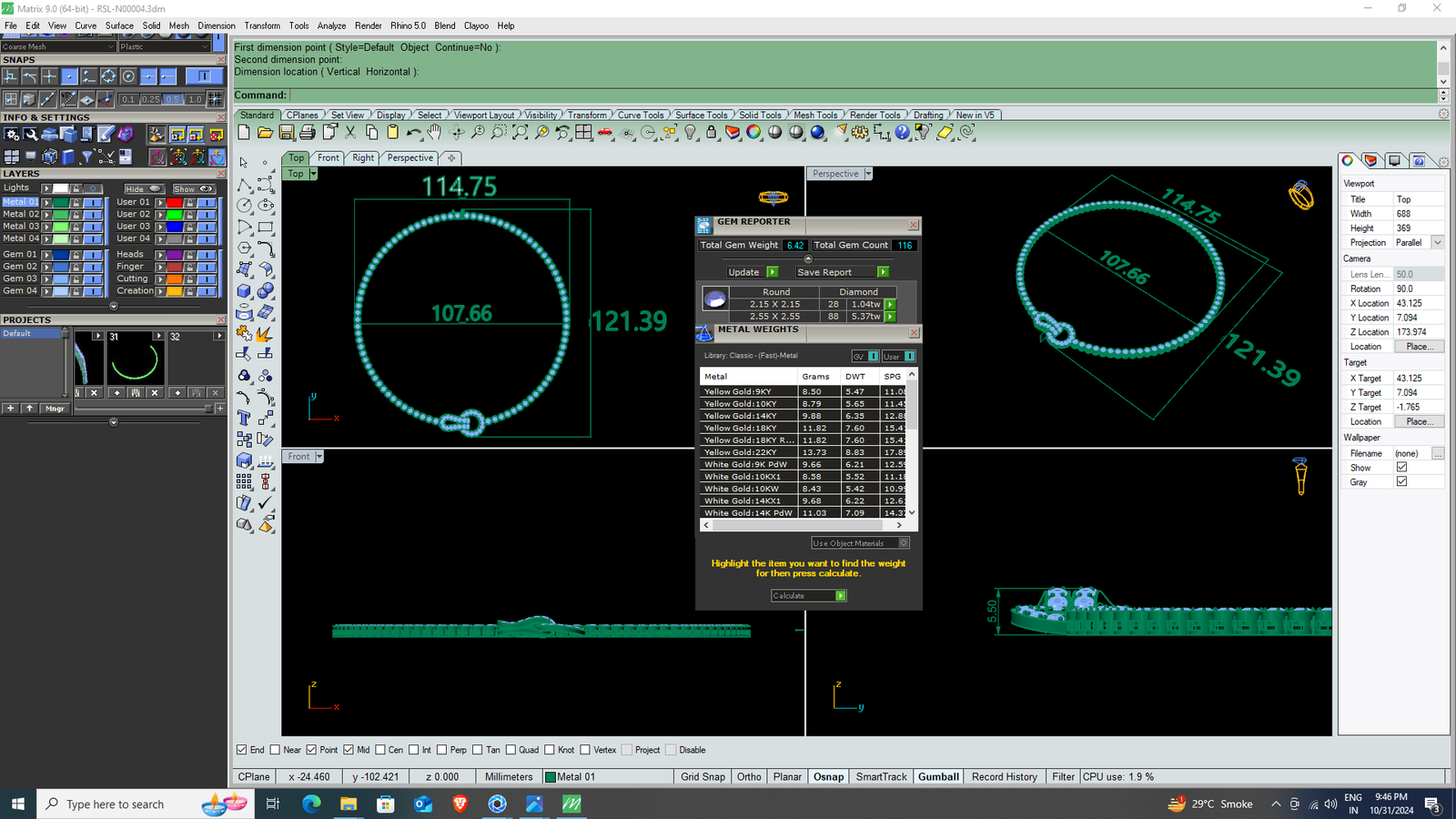Open the Projection Parallel dropdown
This screenshot has width=1456, height=819.
pyautogui.click(x=1437, y=242)
